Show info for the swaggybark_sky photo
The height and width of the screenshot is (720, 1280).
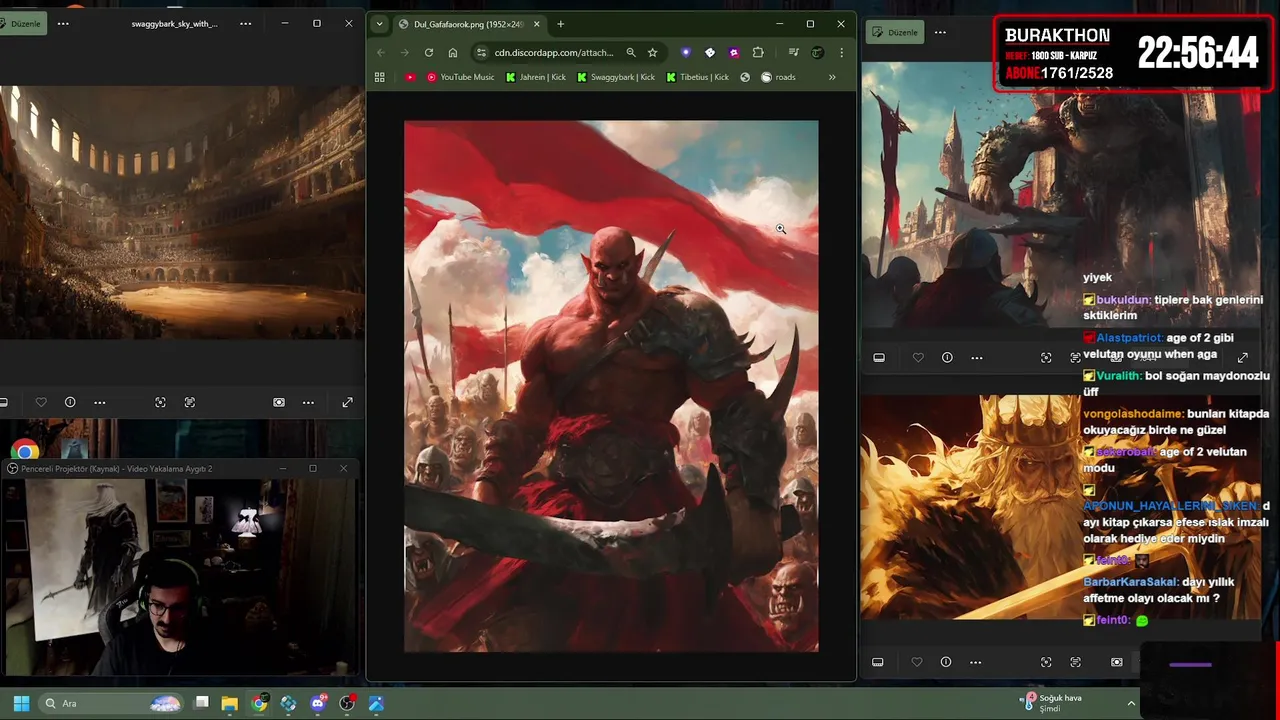pyautogui.click(x=70, y=402)
